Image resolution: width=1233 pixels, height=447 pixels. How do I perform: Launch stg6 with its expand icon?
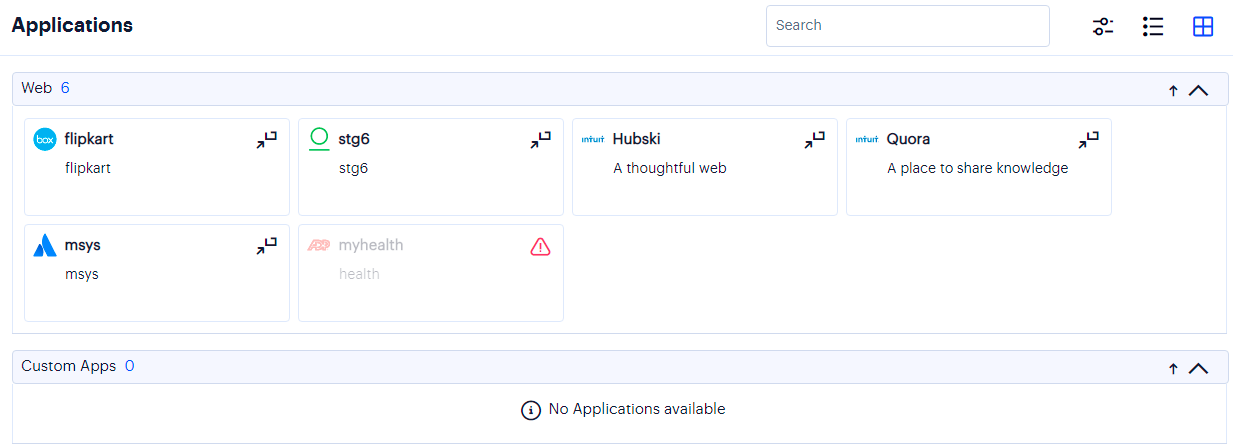pyautogui.click(x=540, y=140)
